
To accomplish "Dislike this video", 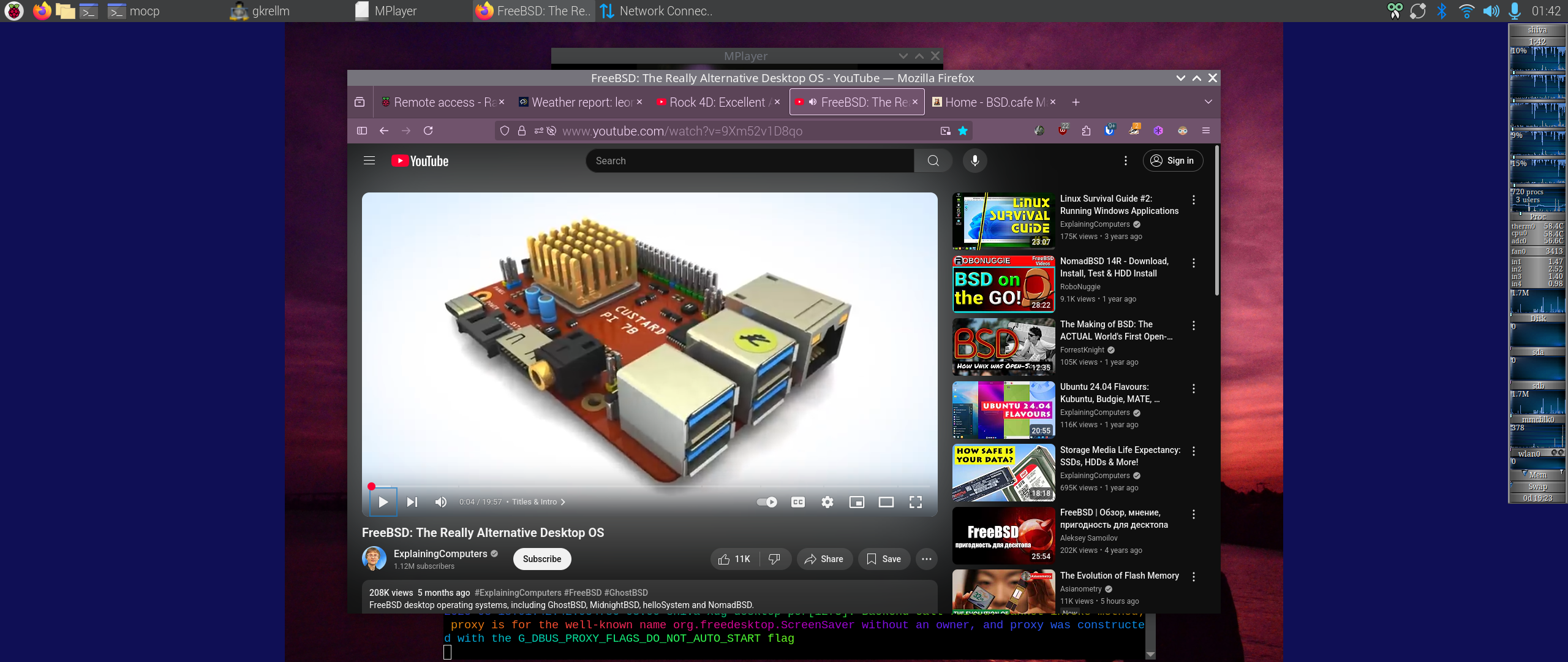I will pos(775,559).
